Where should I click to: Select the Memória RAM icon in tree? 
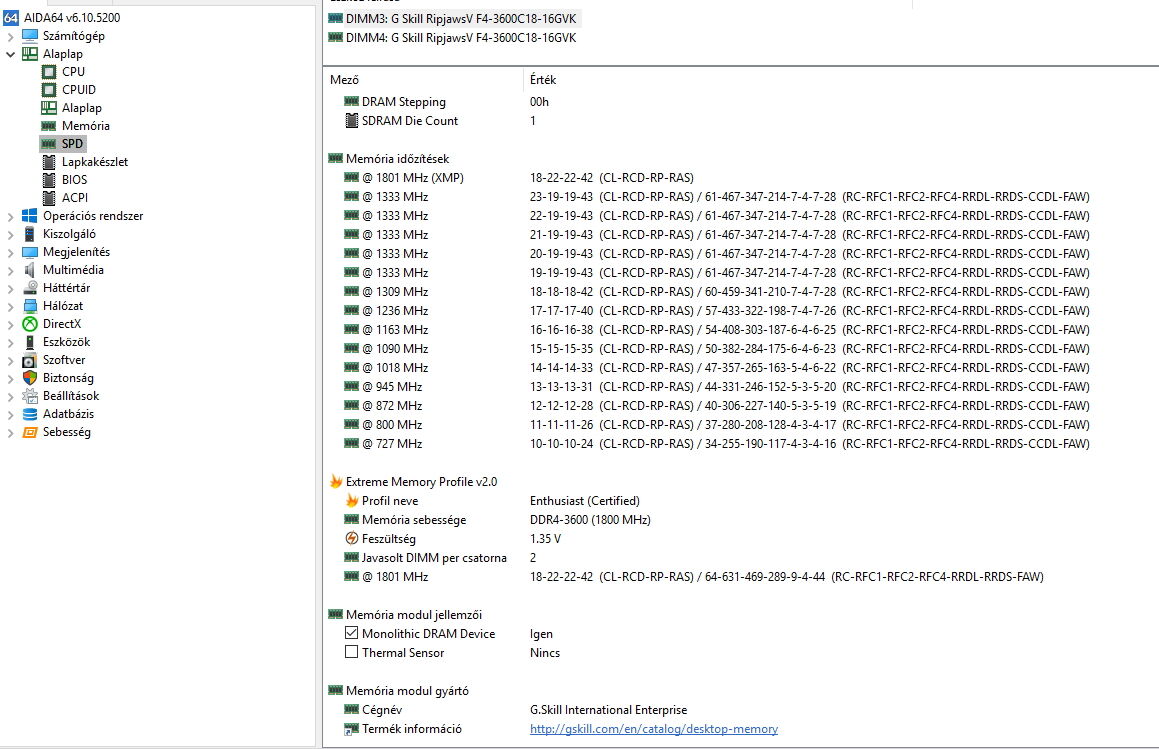click(49, 126)
